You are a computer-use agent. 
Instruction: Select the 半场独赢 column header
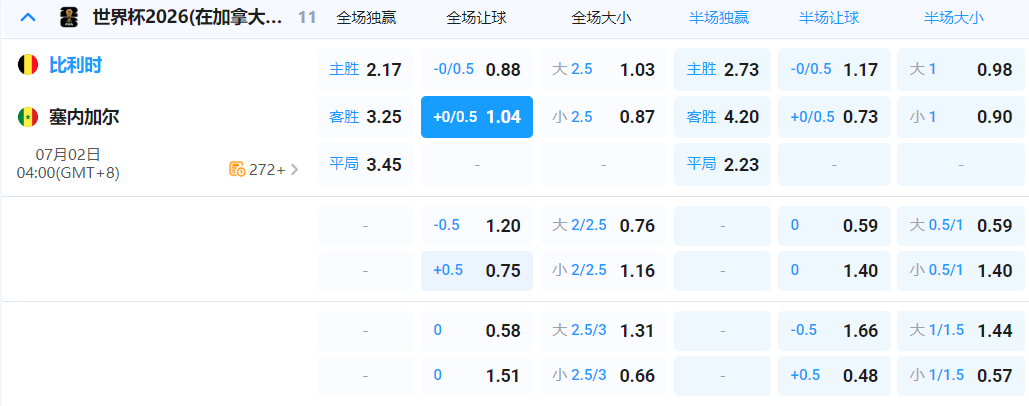719,18
